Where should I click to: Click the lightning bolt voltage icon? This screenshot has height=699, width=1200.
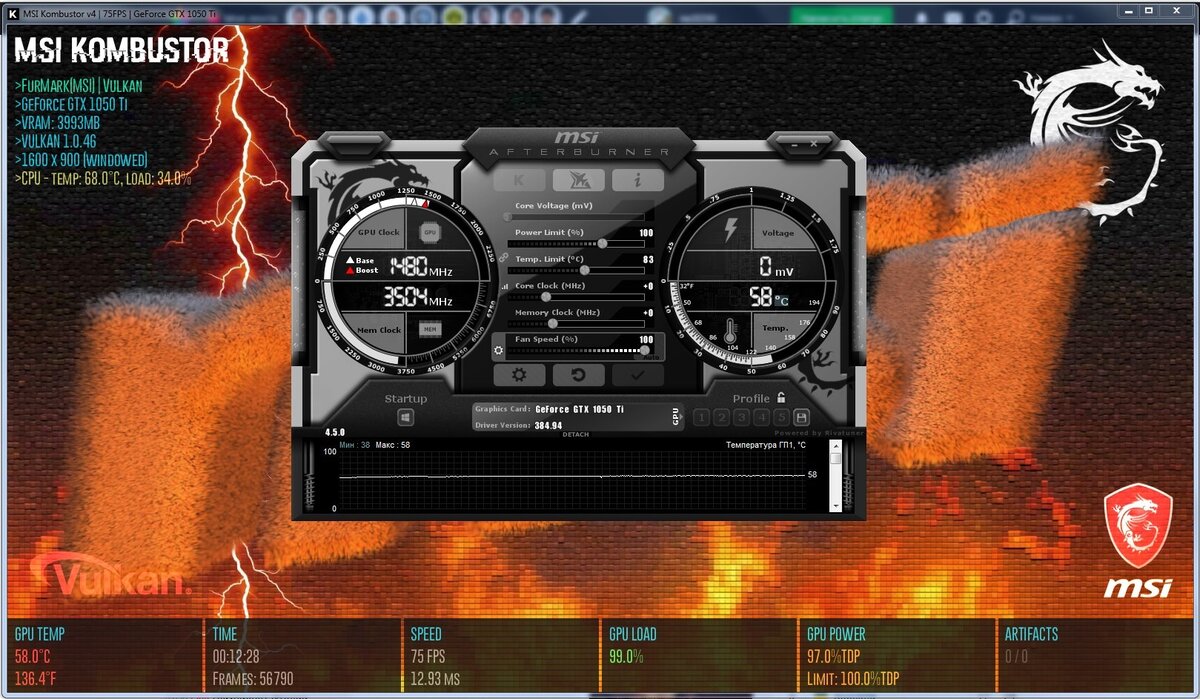(730, 230)
